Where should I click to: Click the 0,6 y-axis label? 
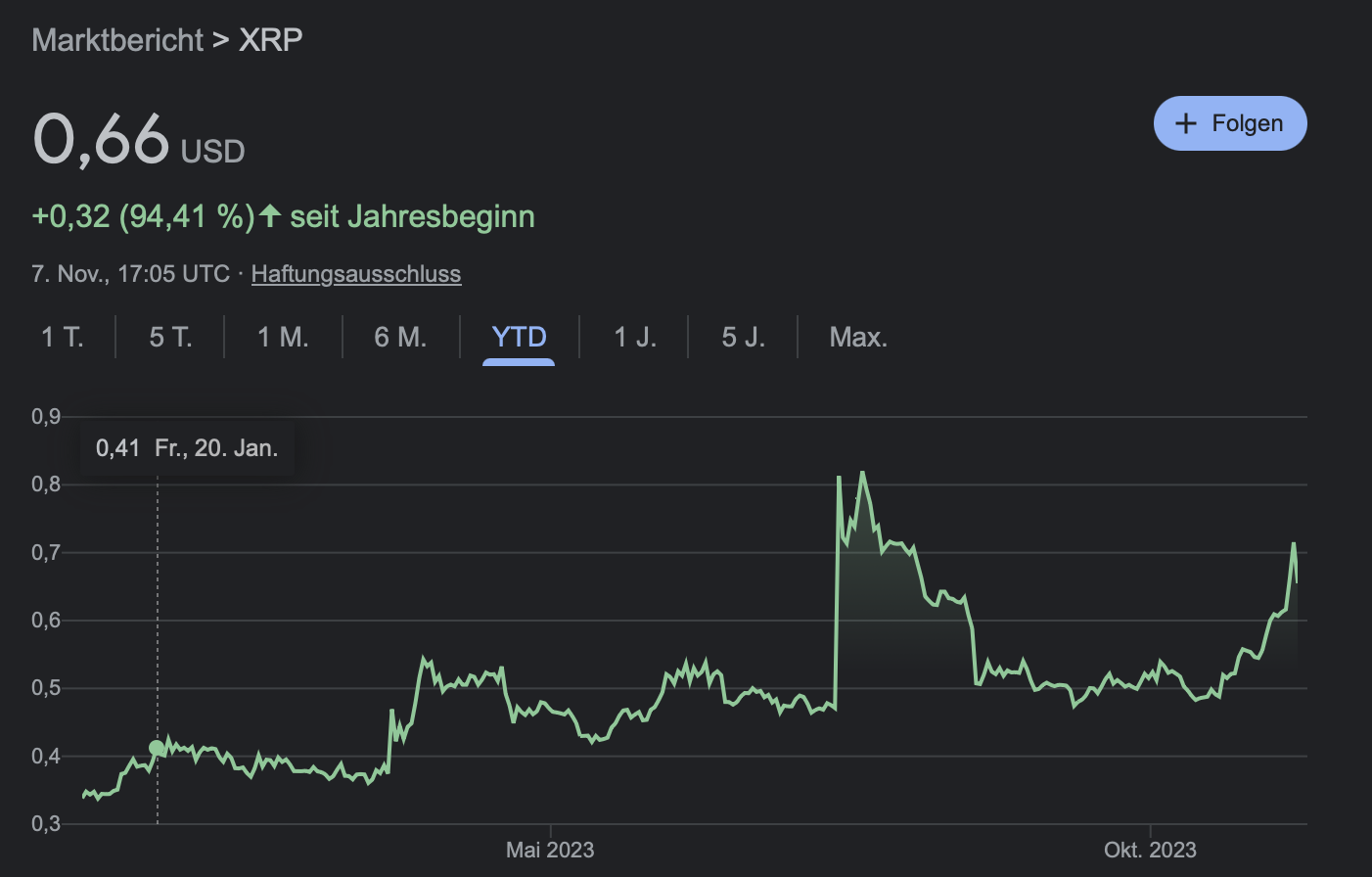[x=46, y=621]
